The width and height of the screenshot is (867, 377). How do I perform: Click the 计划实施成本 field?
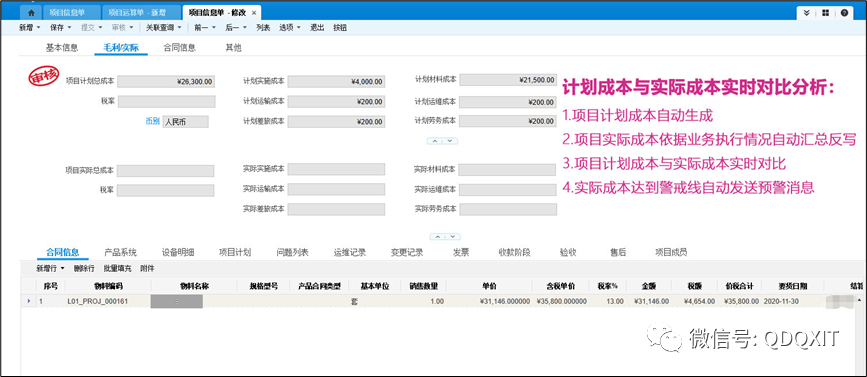coord(336,81)
